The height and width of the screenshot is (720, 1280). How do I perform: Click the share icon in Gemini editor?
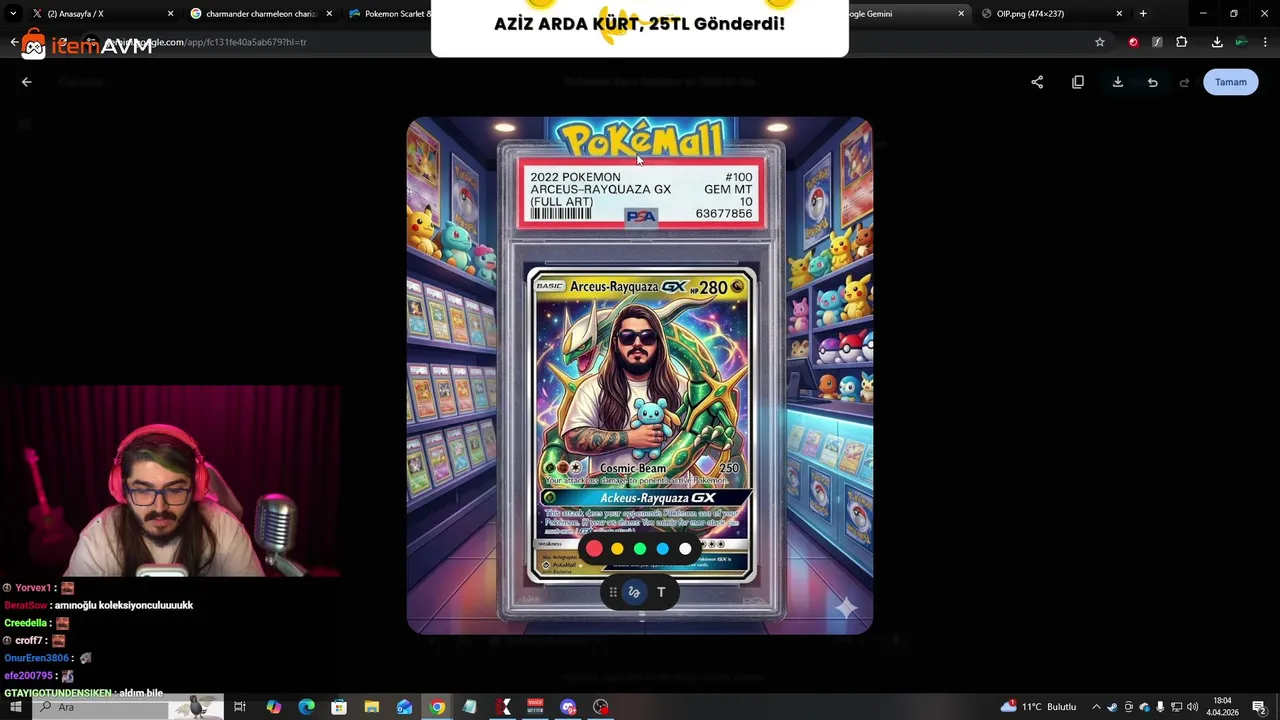(x=1037, y=82)
